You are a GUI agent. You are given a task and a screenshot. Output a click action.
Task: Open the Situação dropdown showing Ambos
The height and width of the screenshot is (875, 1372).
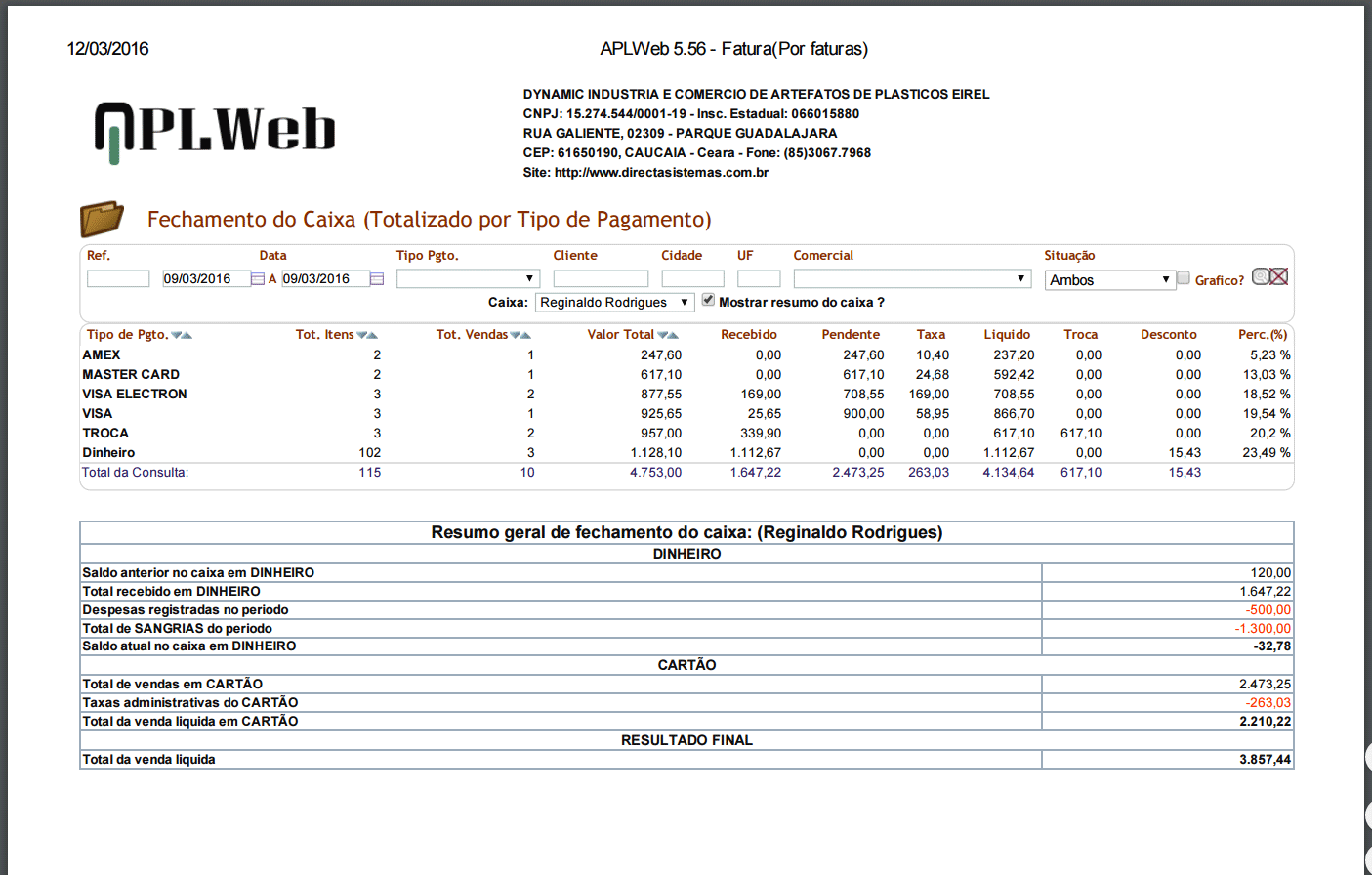(x=1109, y=280)
